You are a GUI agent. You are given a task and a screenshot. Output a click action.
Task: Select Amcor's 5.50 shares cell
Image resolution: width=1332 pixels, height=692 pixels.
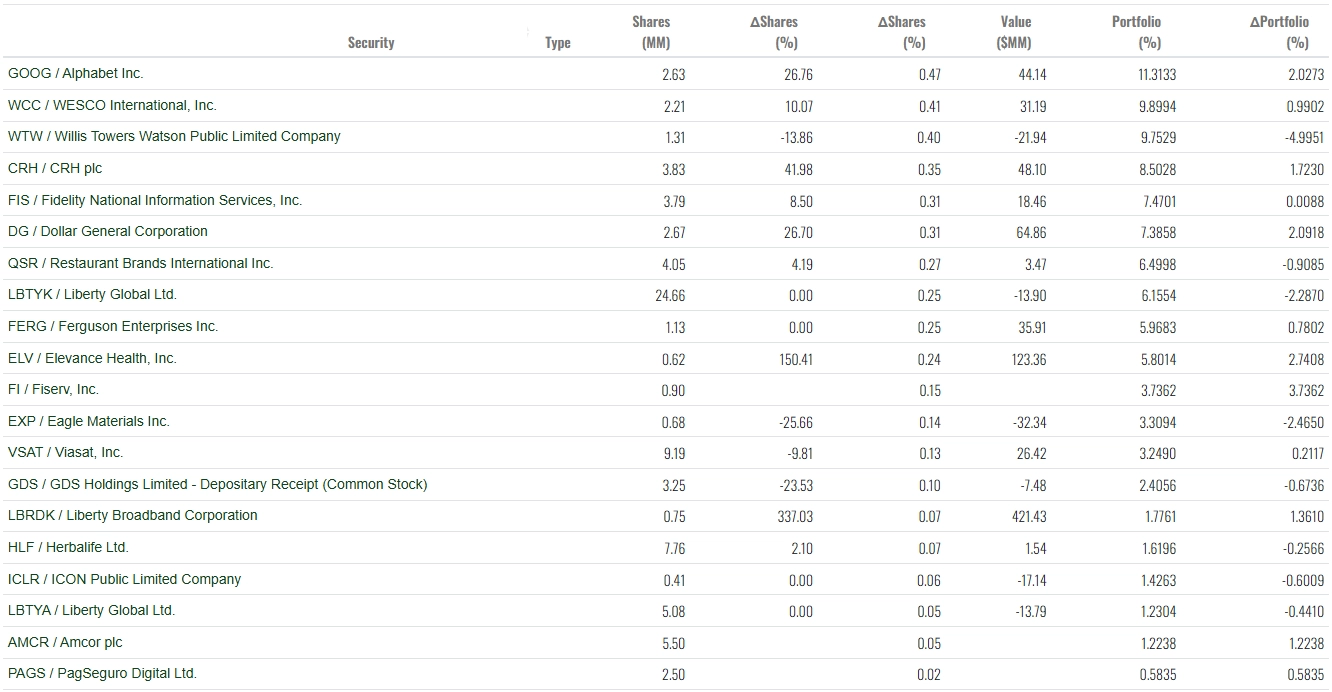coord(675,644)
